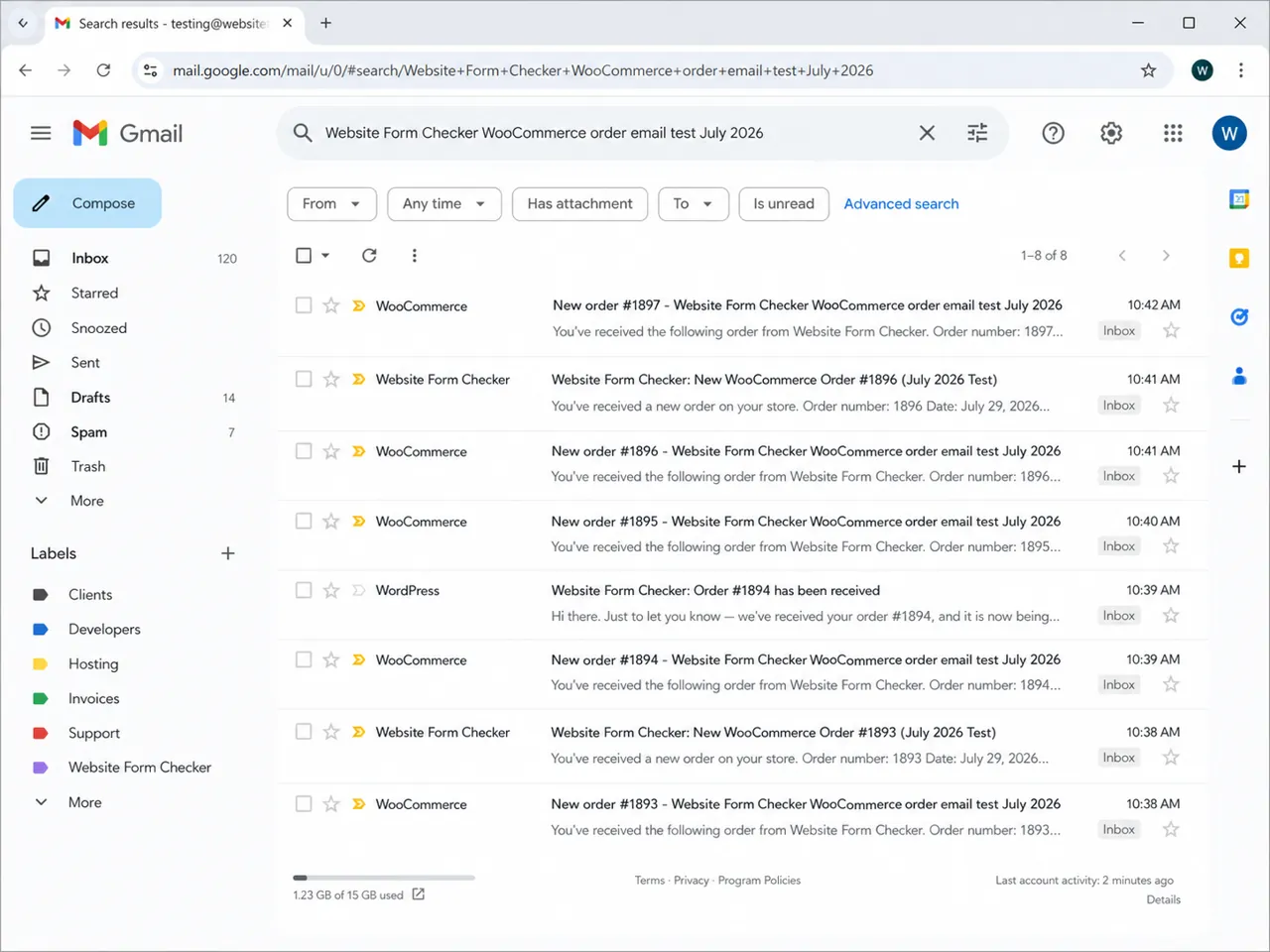
Task: Star the New order #1897 email
Action: [331, 305]
